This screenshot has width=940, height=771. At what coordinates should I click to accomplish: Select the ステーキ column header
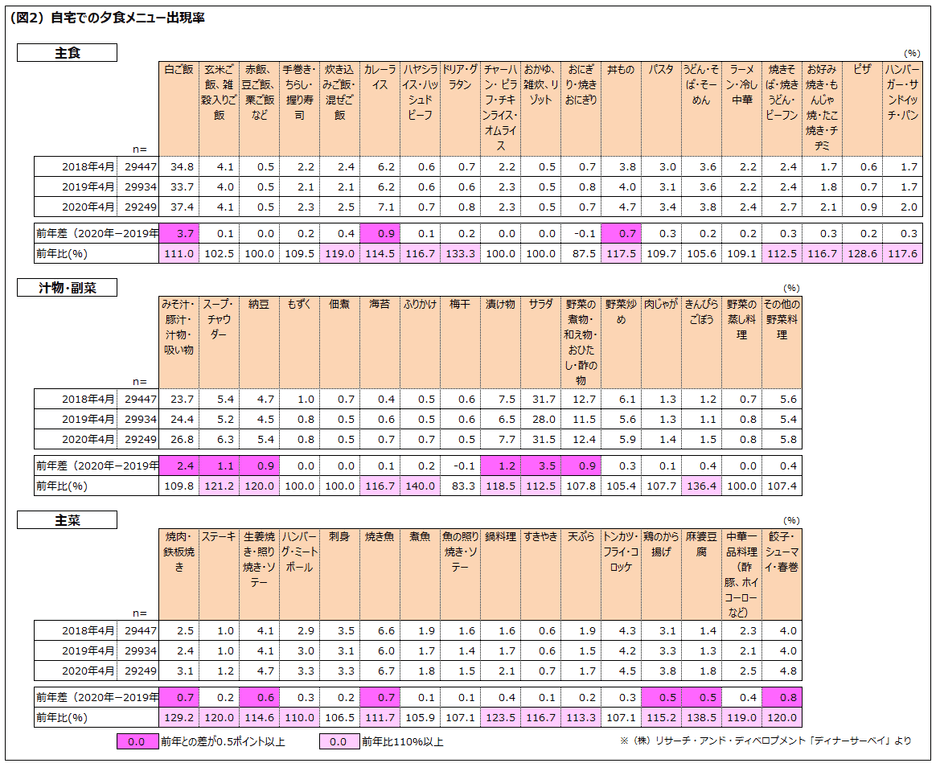[219, 574]
